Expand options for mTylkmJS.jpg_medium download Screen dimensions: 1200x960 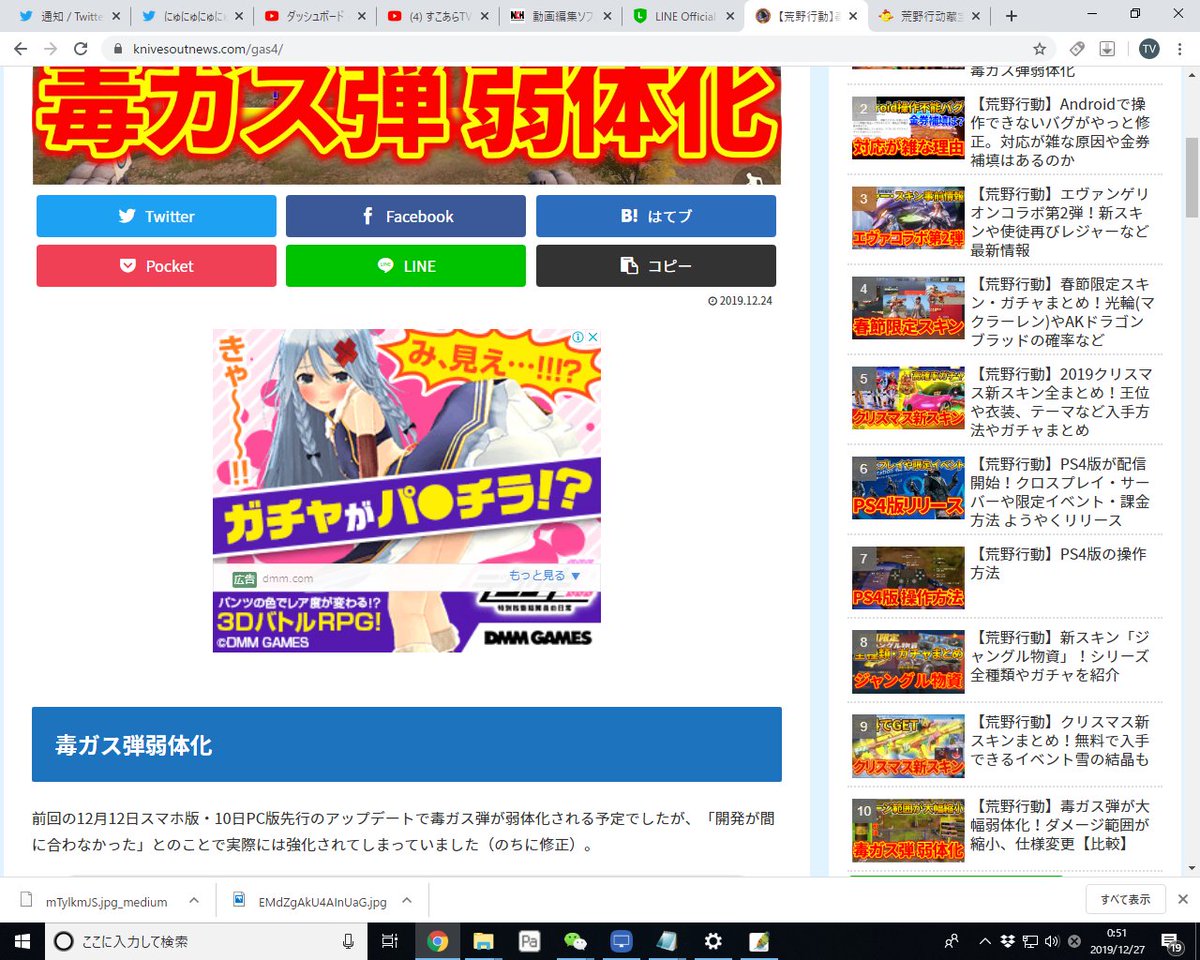click(x=194, y=901)
